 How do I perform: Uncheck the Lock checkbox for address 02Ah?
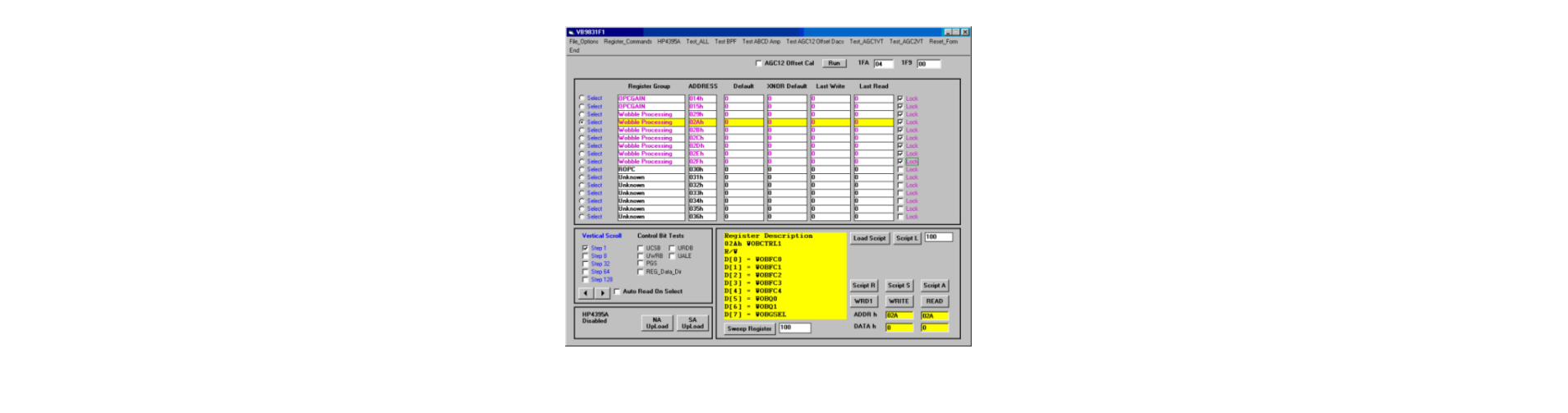[900, 122]
